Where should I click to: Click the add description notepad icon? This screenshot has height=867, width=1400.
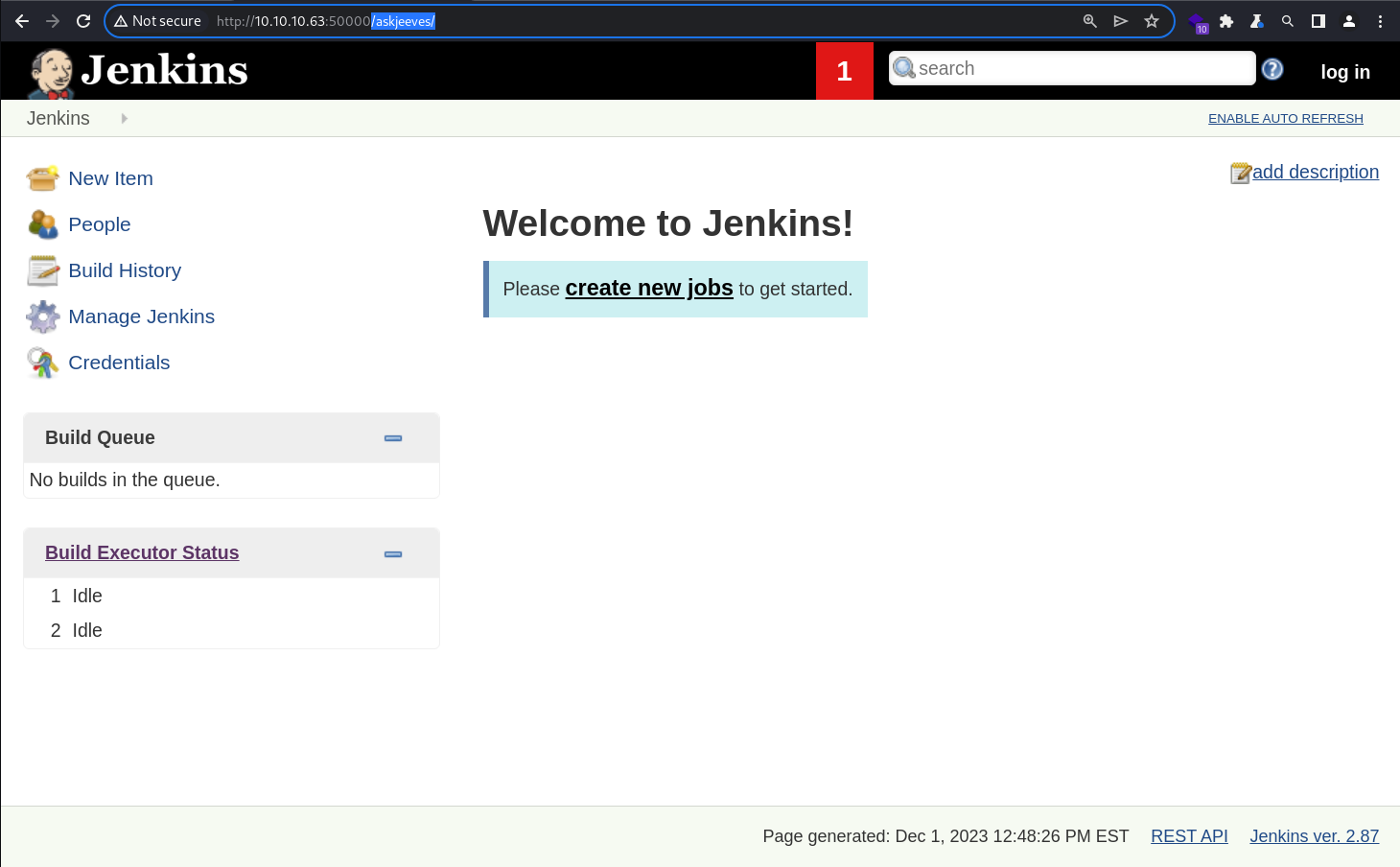tap(1241, 173)
